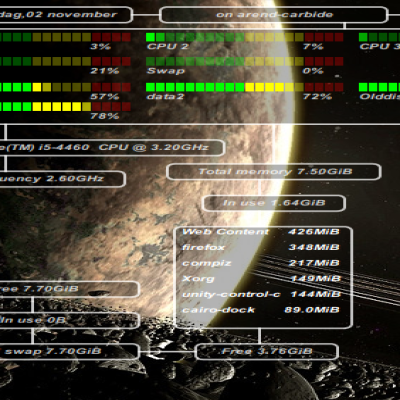Click the CPU 2 usage bar
The height and width of the screenshot is (400, 400).
(x=245, y=37)
